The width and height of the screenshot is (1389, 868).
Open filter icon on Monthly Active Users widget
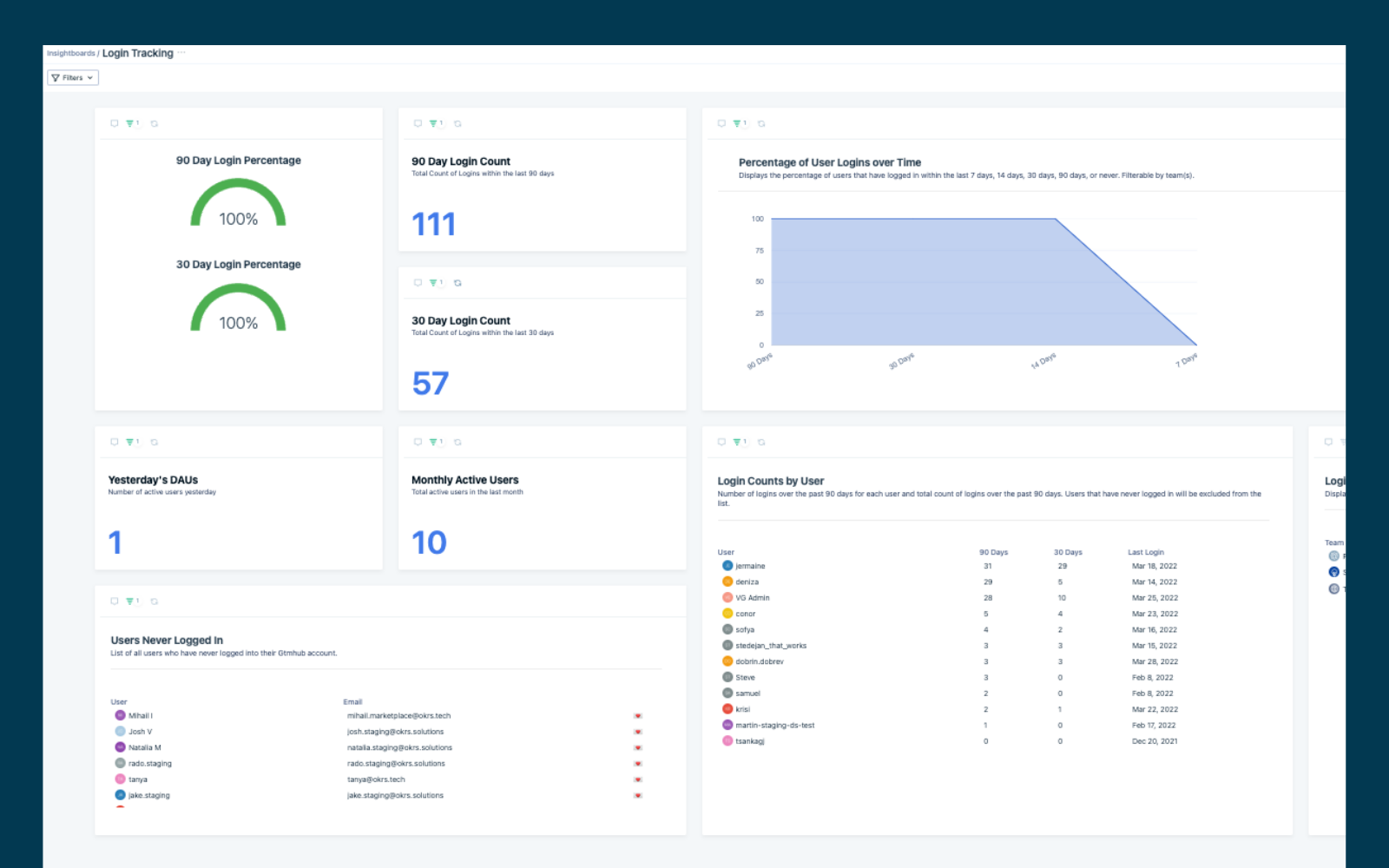point(435,442)
